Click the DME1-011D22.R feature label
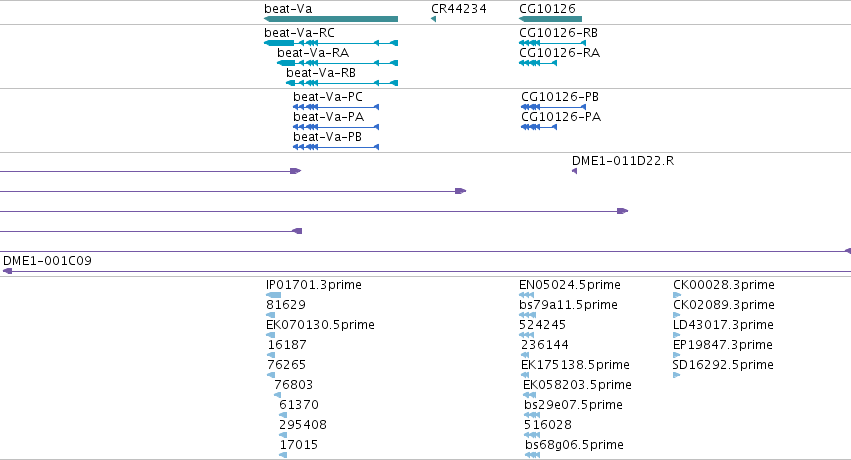This screenshot has width=851, height=460. 623,161
